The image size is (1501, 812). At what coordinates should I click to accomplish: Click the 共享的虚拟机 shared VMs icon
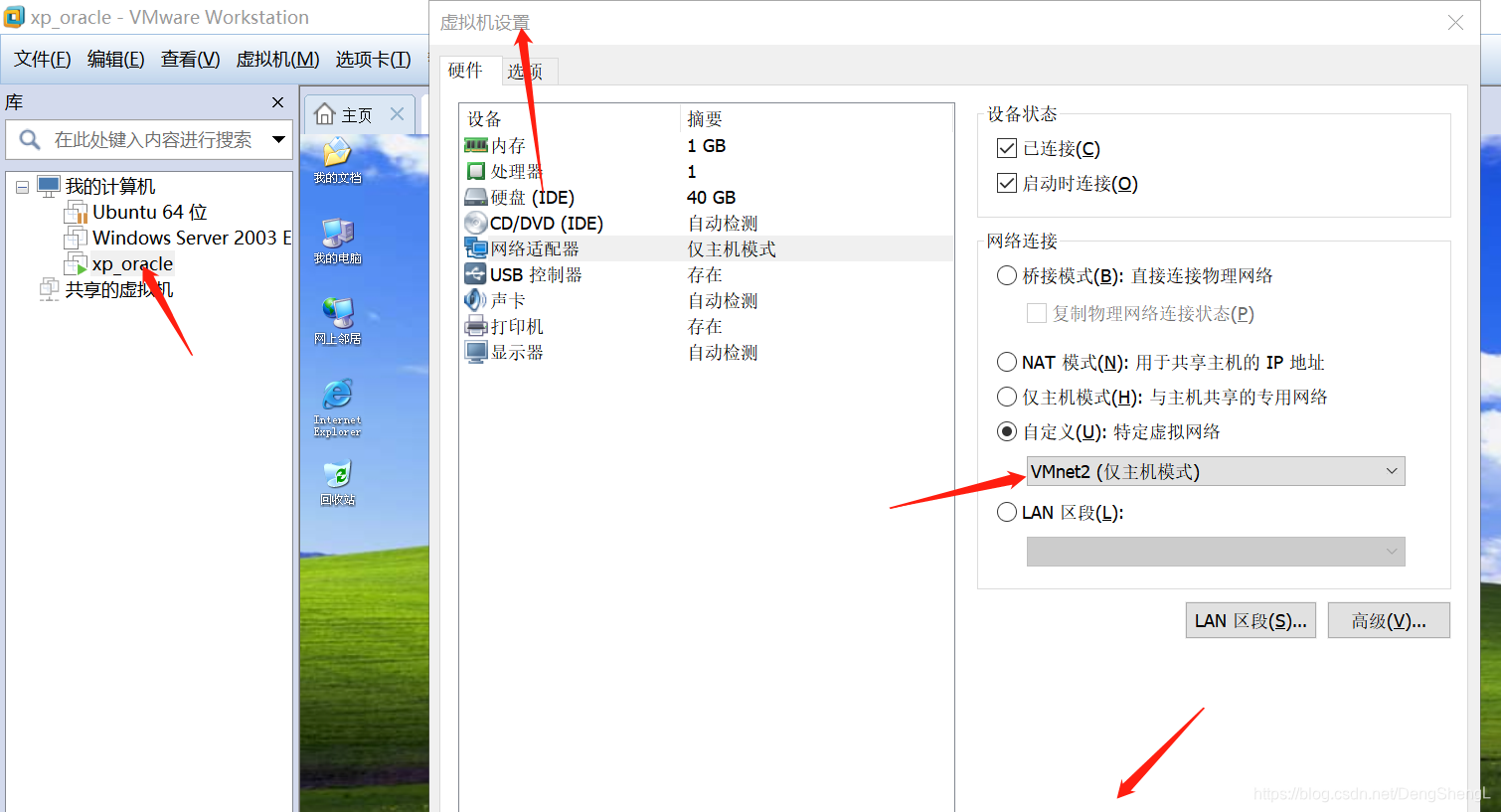50,289
